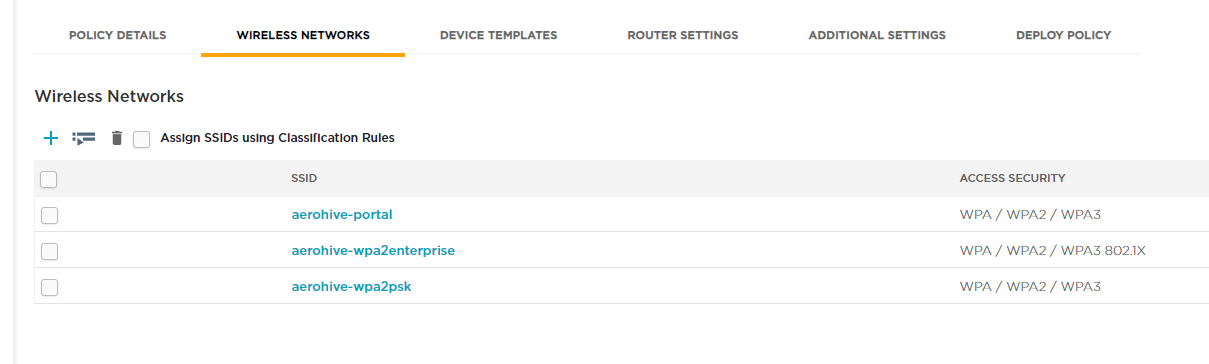Mark the aerohive-wpa2psk row checkbox
This screenshot has height=364, width=1209.
point(49,287)
